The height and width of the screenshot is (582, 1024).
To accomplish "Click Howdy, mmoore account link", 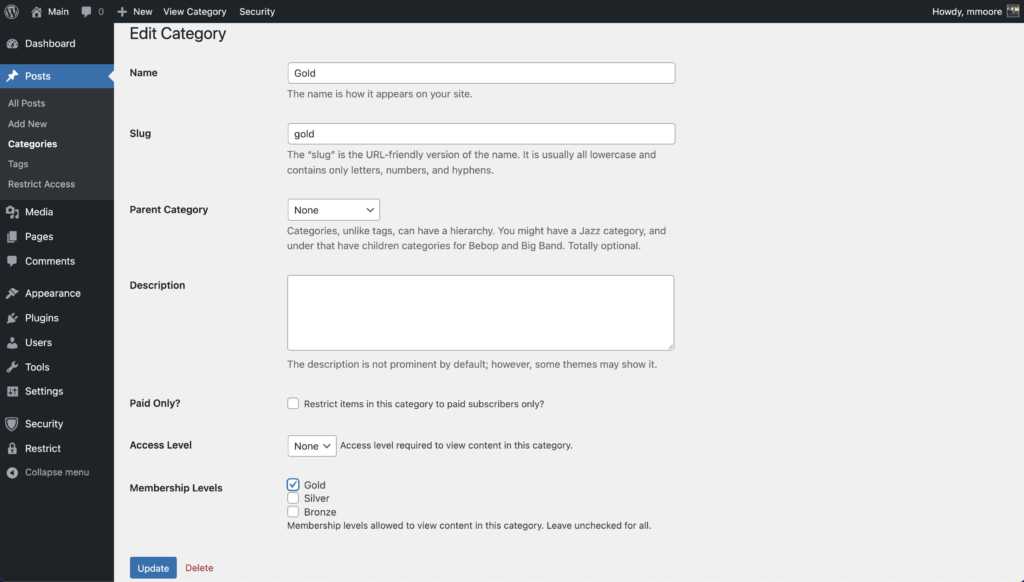I will coord(967,12).
